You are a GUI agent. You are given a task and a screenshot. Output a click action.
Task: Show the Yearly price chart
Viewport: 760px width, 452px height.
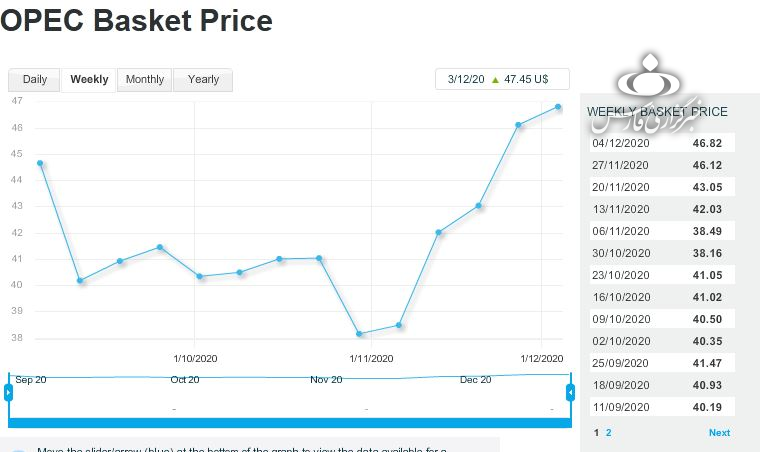[x=203, y=80]
